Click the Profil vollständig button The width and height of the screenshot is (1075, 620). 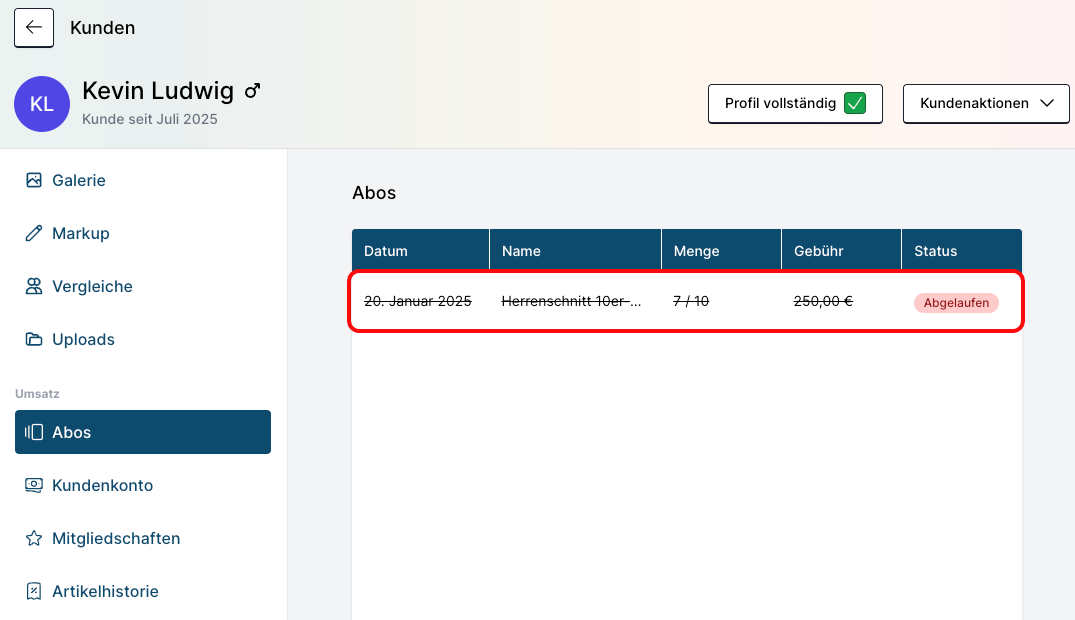click(x=780, y=103)
